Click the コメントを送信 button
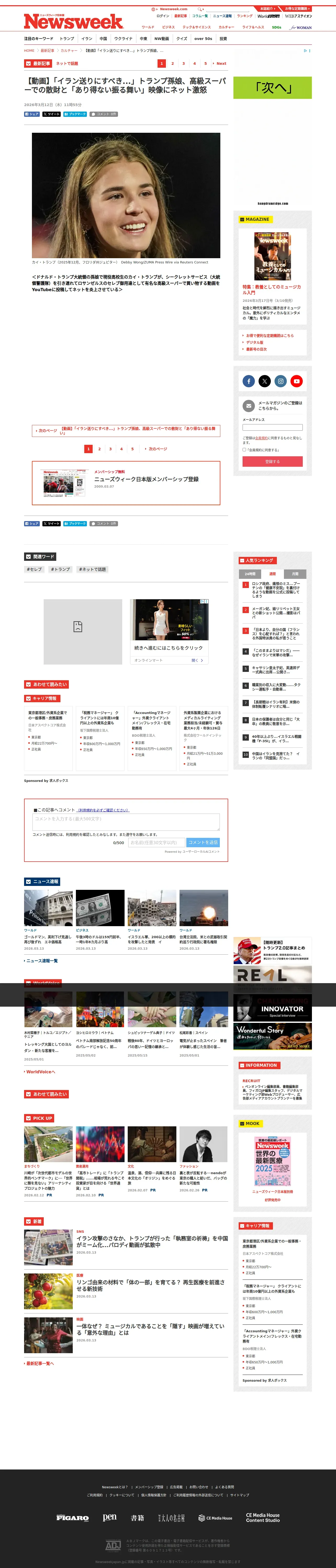 coord(203,843)
